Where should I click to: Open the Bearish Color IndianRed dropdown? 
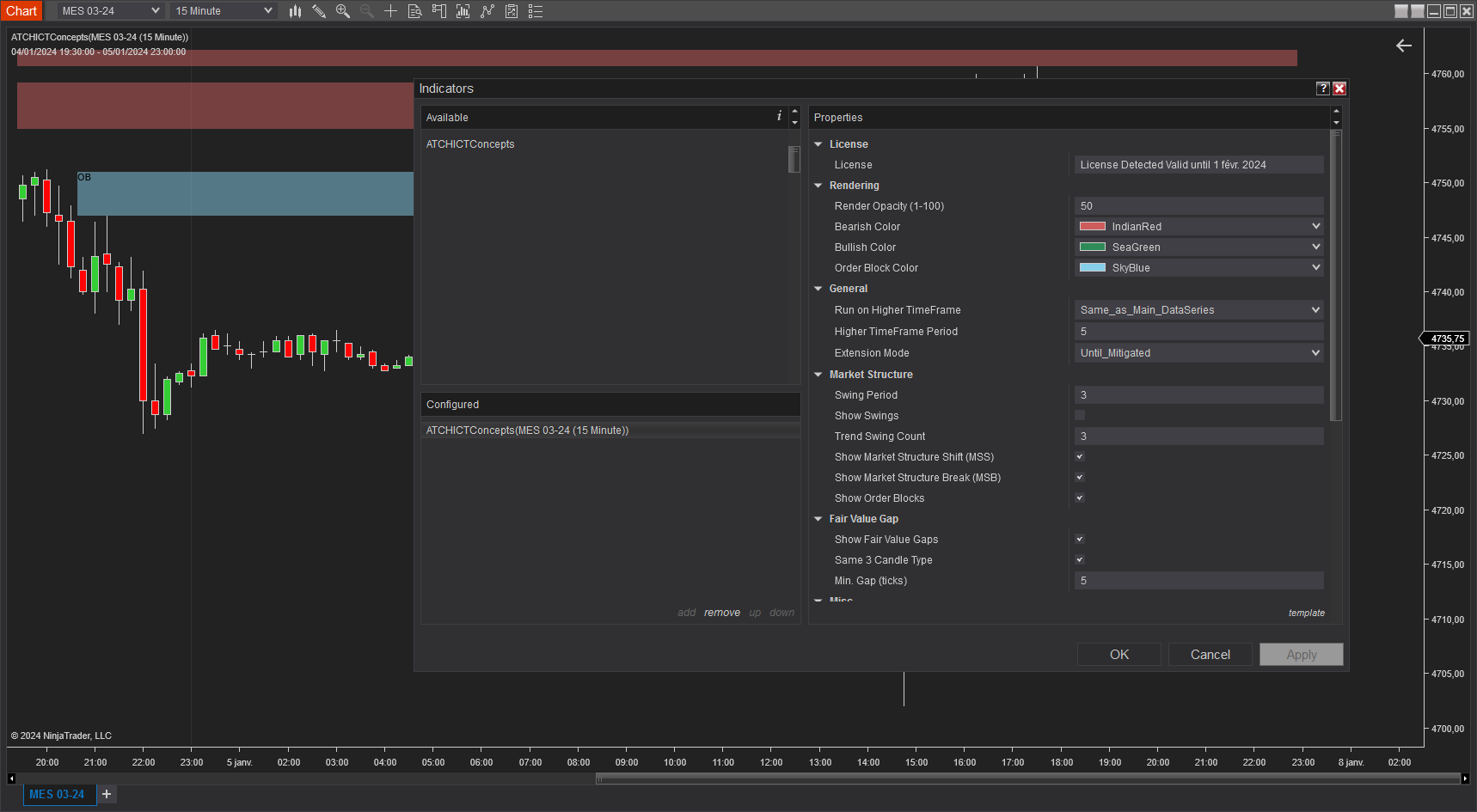pyautogui.click(x=1198, y=227)
